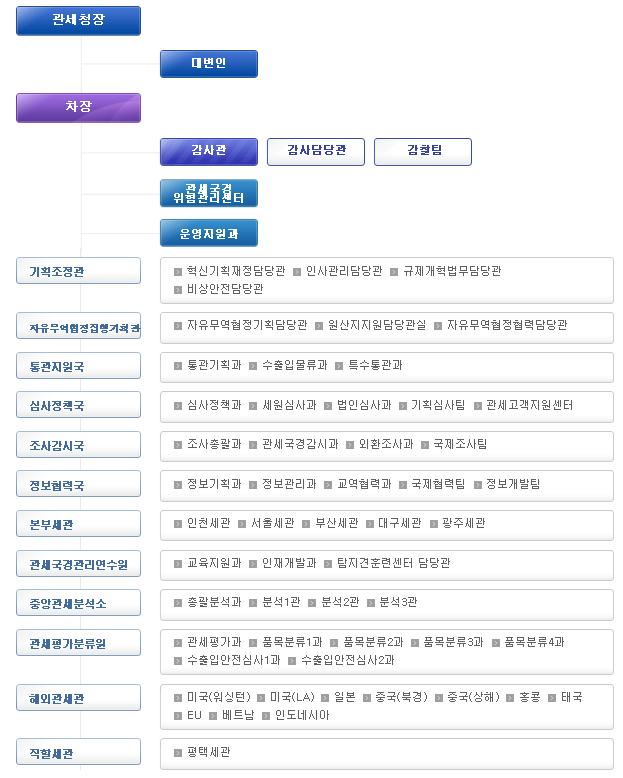
Task: Open the 조사총괄과 link
Action: point(214,444)
